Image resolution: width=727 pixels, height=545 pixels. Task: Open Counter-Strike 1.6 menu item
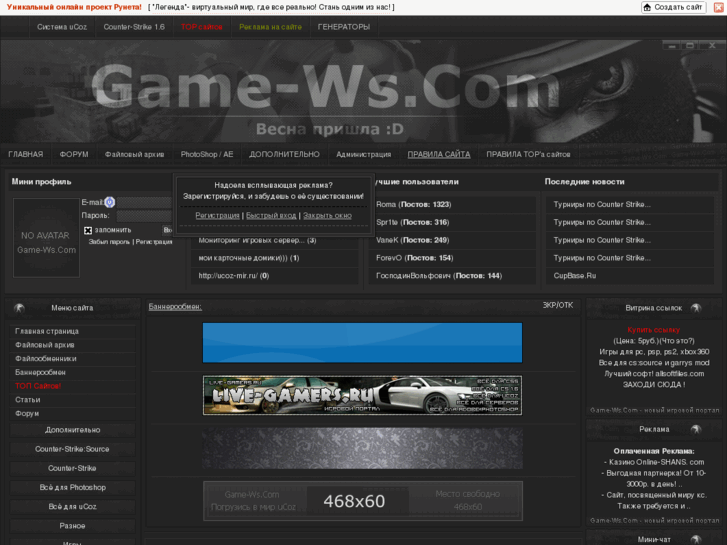point(134,27)
